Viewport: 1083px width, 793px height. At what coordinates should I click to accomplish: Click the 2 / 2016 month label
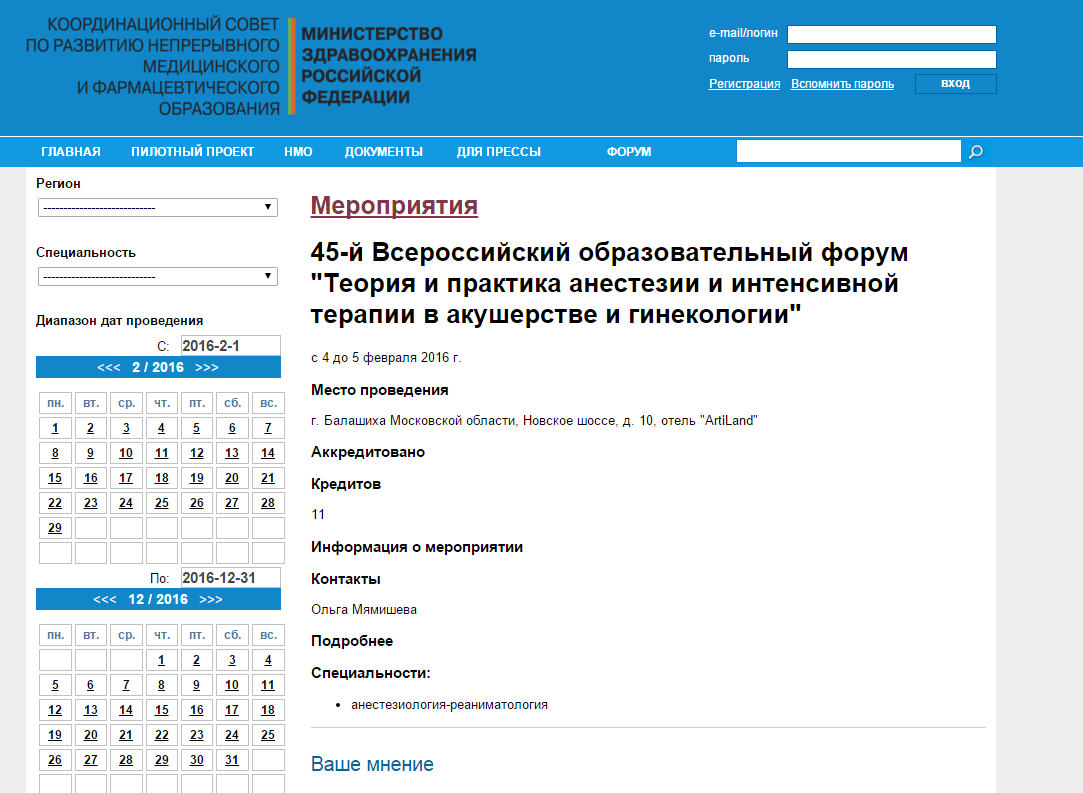(x=158, y=367)
